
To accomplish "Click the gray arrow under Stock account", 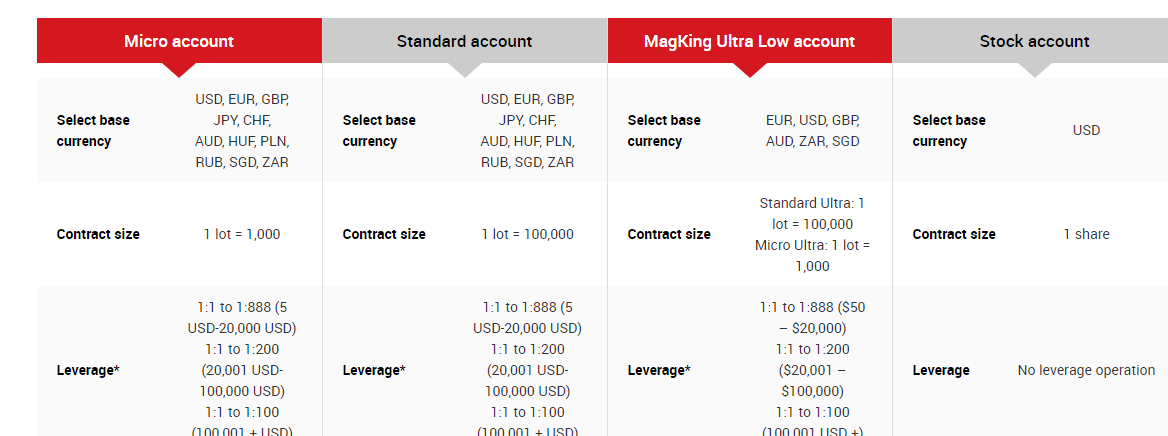I will (1034, 70).
